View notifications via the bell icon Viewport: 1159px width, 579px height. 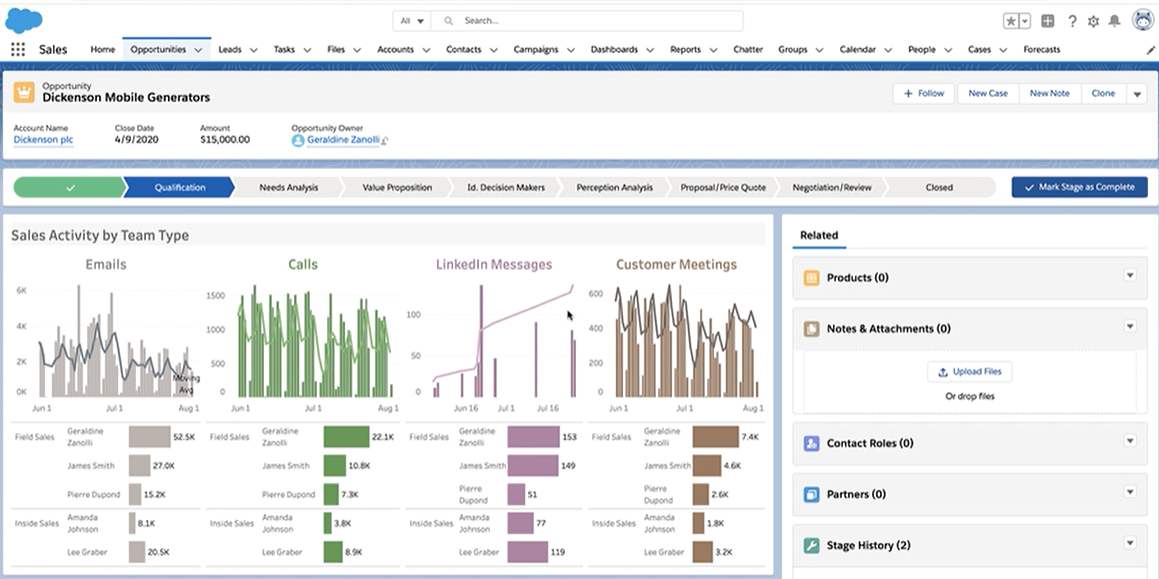click(1115, 21)
